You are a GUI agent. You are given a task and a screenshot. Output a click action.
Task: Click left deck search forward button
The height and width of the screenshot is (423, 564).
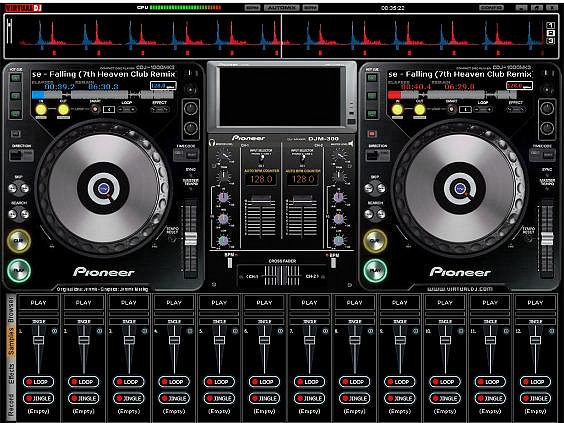coord(25,214)
